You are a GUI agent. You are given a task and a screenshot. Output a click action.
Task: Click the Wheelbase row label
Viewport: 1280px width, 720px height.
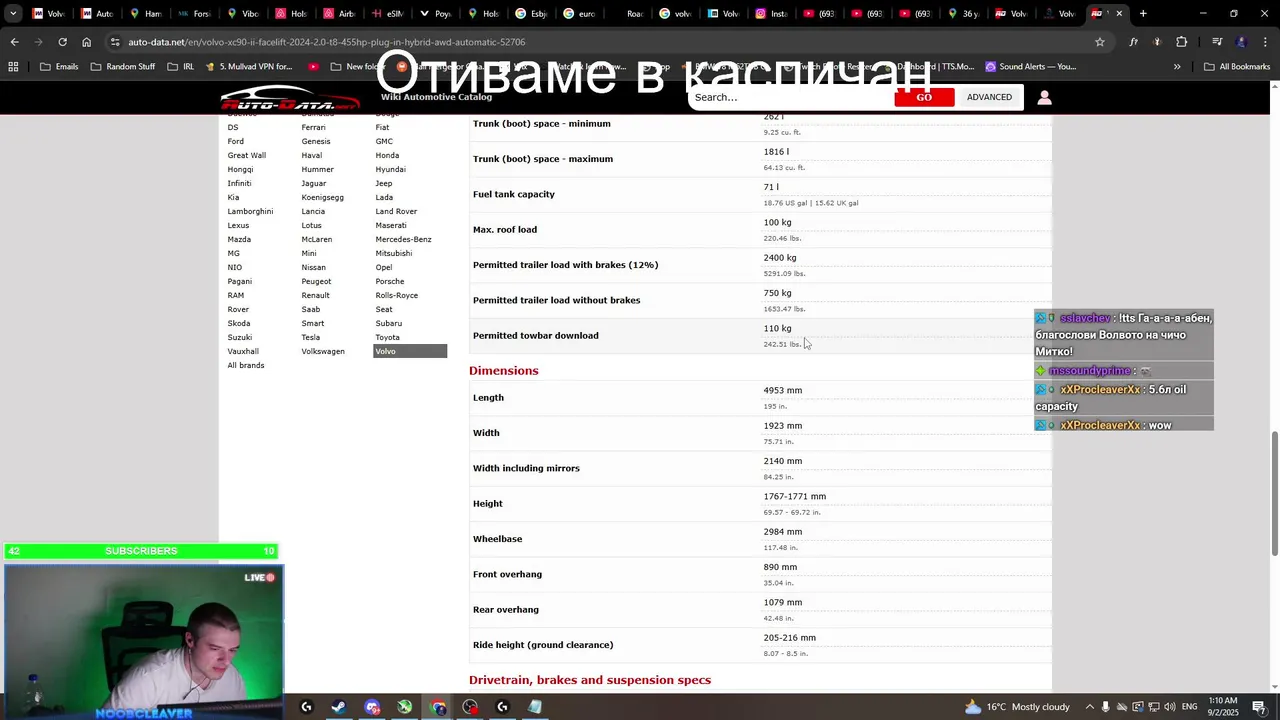tap(497, 539)
